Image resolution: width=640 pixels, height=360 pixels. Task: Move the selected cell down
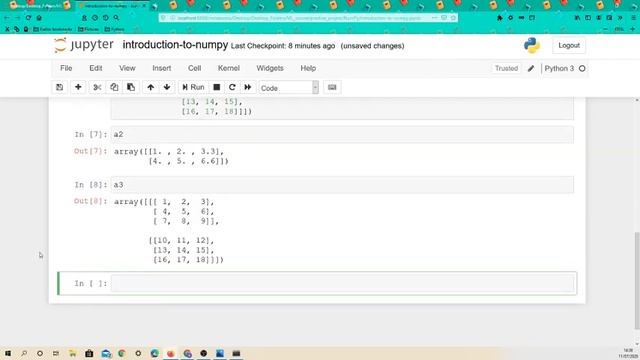167,87
